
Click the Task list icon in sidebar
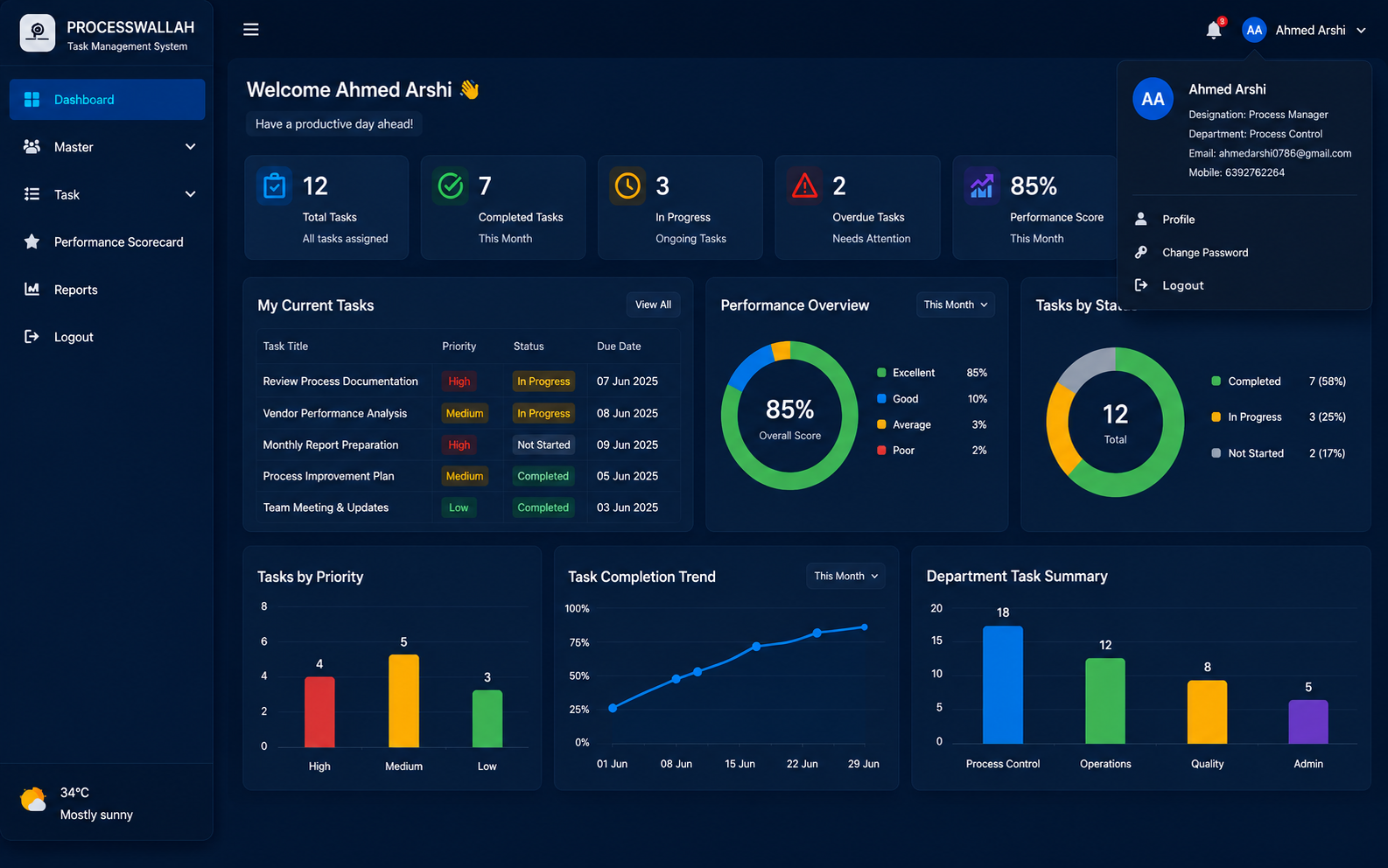[32, 194]
